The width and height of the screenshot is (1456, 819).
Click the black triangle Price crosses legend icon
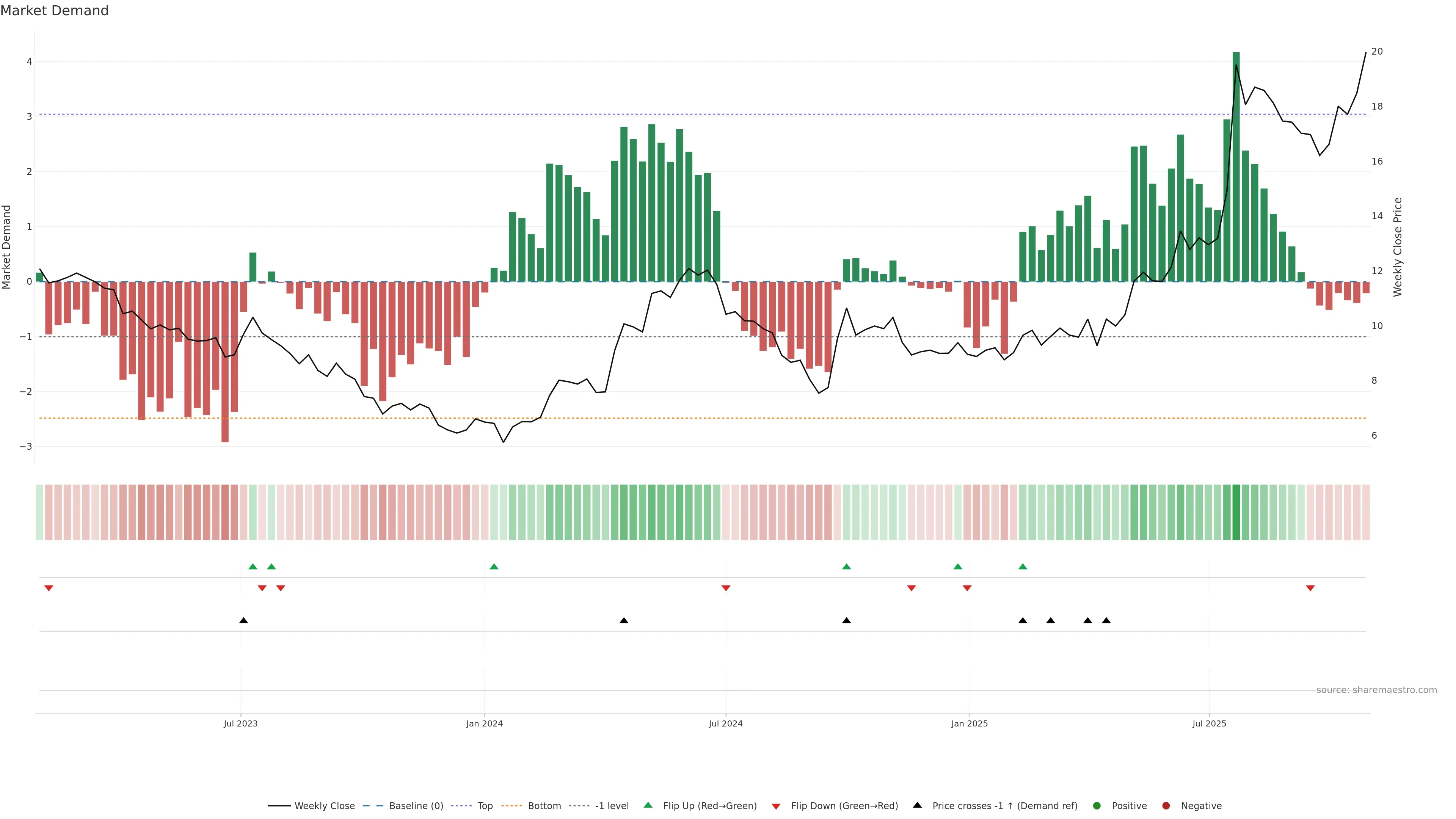[x=917, y=805]
